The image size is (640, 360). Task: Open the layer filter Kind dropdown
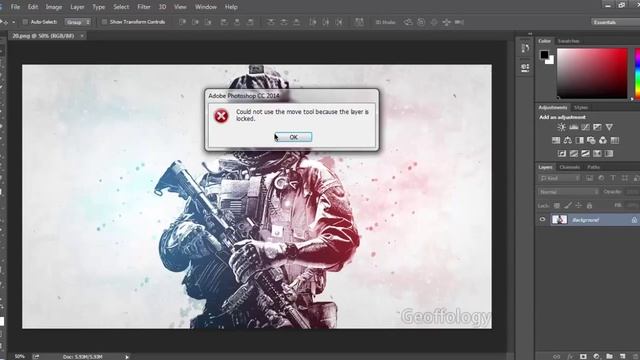[x=559, y=178]
